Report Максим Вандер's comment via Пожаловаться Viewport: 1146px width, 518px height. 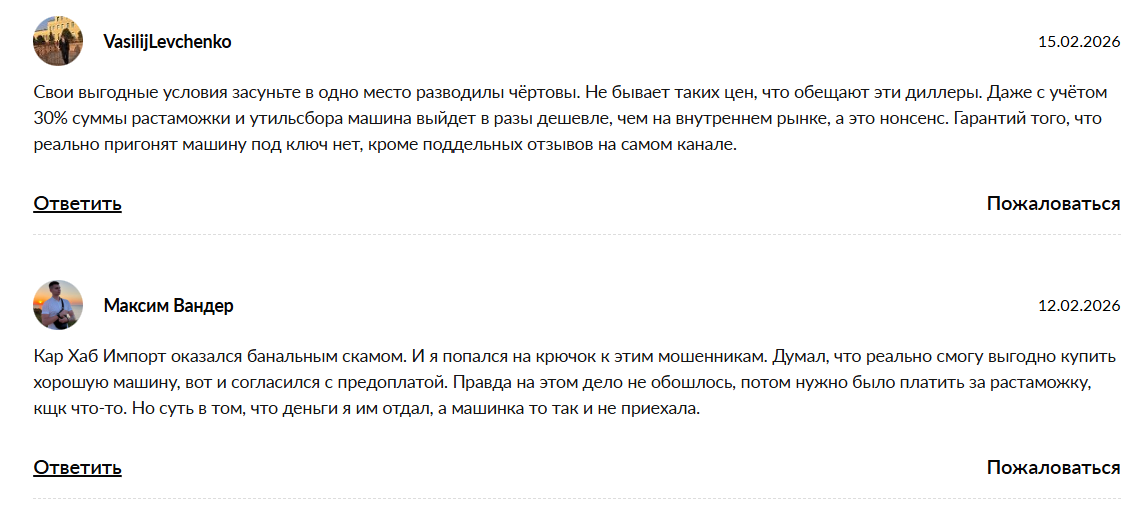[1053, 468]
